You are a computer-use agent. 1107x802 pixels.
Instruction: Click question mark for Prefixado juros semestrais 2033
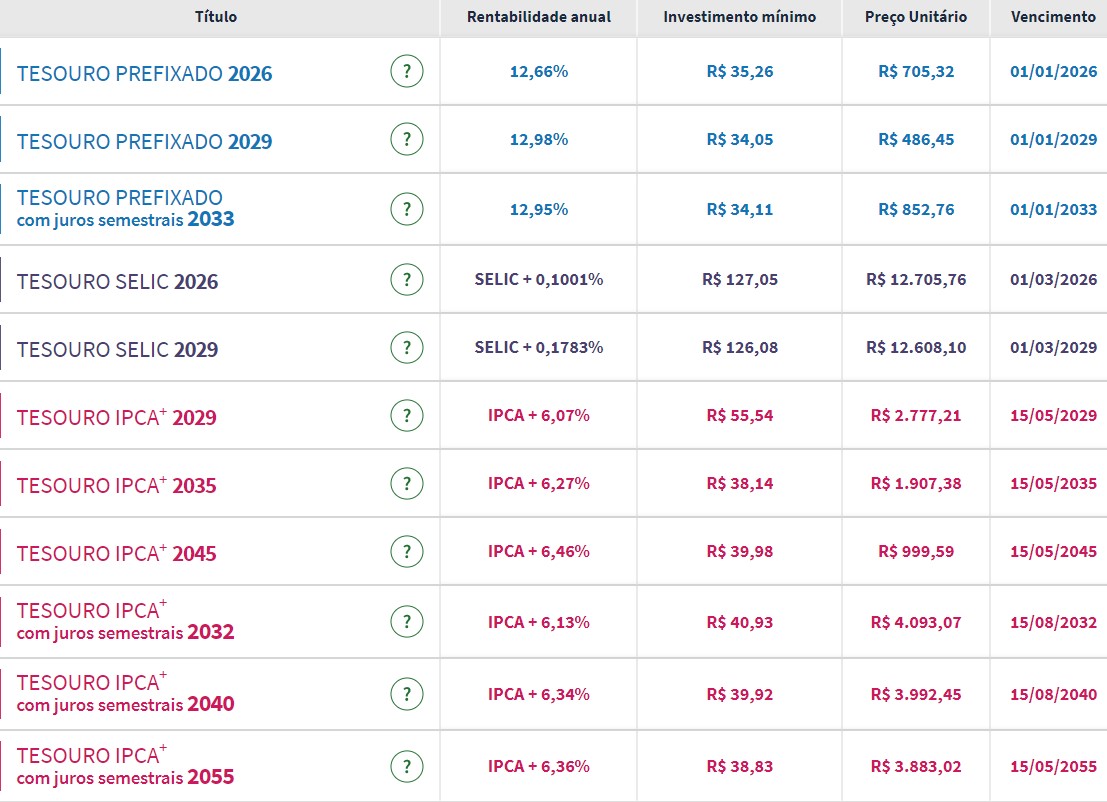[406, 209]
